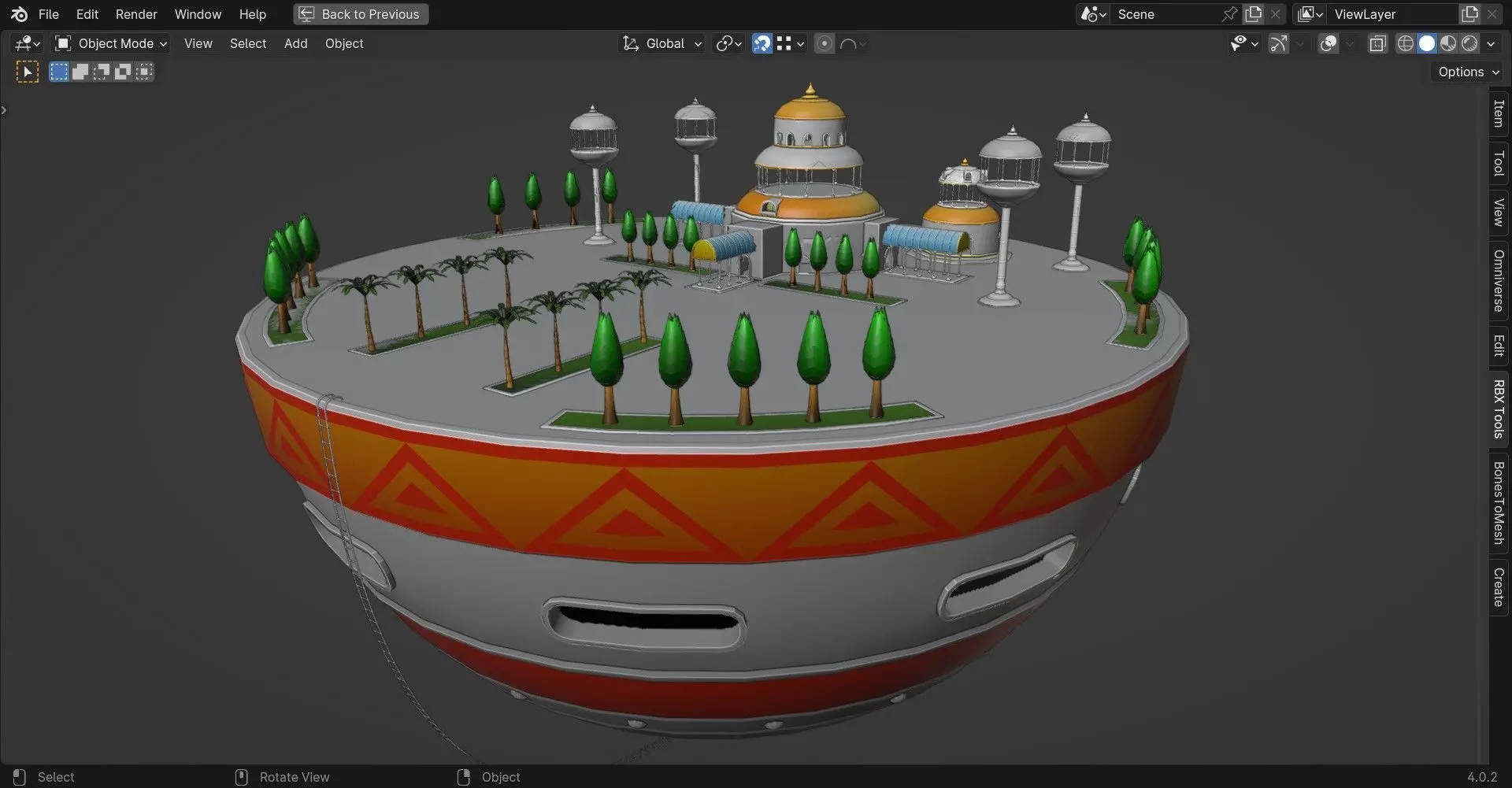Pin the scene to the workspace
Viewport: 1512px width, 788px height.
[1229, 14]
